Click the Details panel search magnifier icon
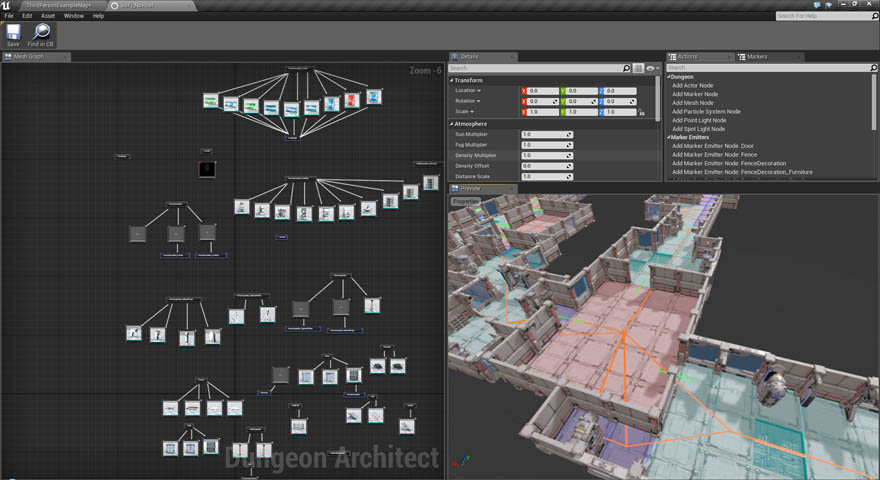Screen dimensions: 880x480 click(626, 68)
